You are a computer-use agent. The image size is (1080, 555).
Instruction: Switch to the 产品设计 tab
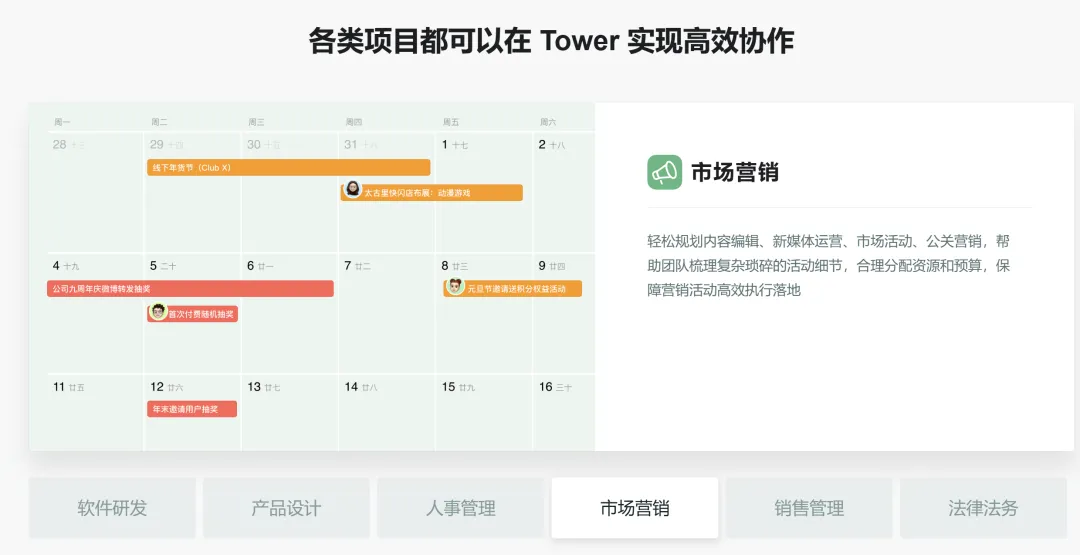point(287,508)
